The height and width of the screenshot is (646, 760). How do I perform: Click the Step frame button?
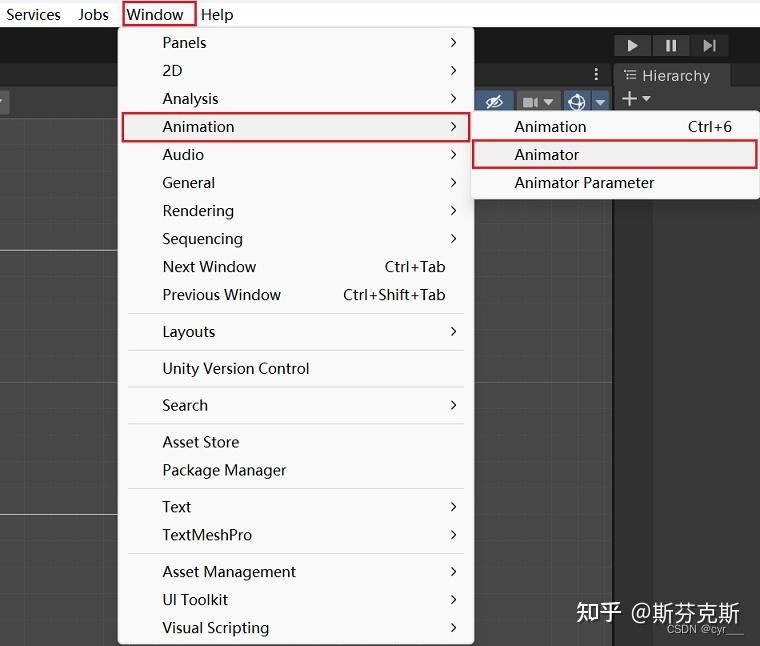point(709,46)
